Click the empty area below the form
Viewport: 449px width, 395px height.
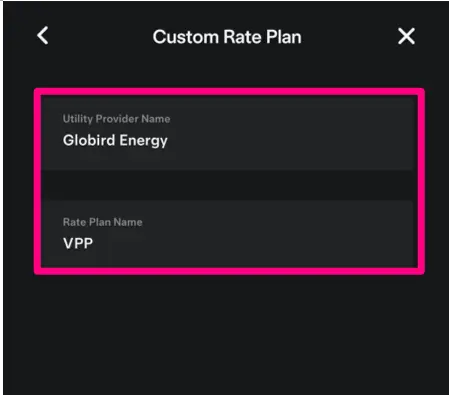pyautogui.click(x=227, y=333)
